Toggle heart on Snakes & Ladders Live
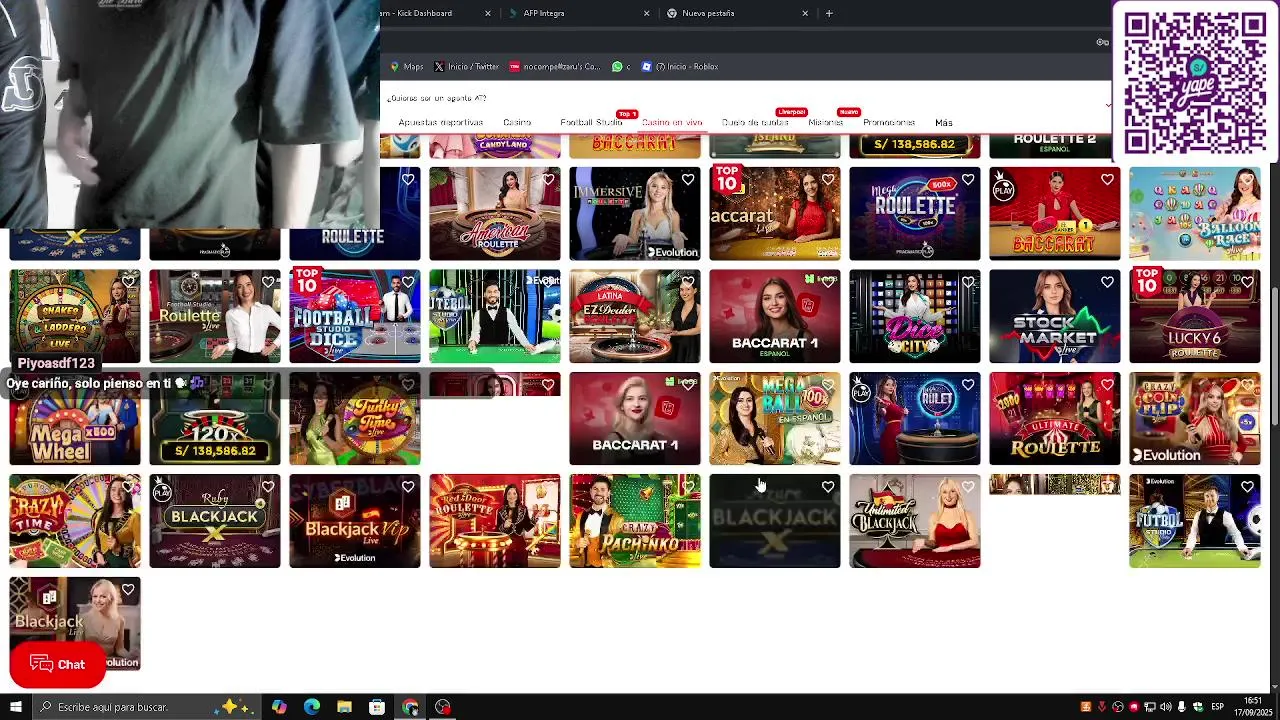Image resolution: width=1280 pixels, height=720 pixels. pos(128,283)
